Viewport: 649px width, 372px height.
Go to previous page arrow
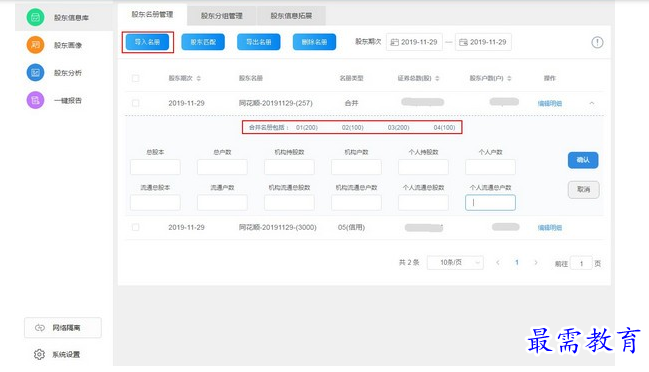coord(498,262)
